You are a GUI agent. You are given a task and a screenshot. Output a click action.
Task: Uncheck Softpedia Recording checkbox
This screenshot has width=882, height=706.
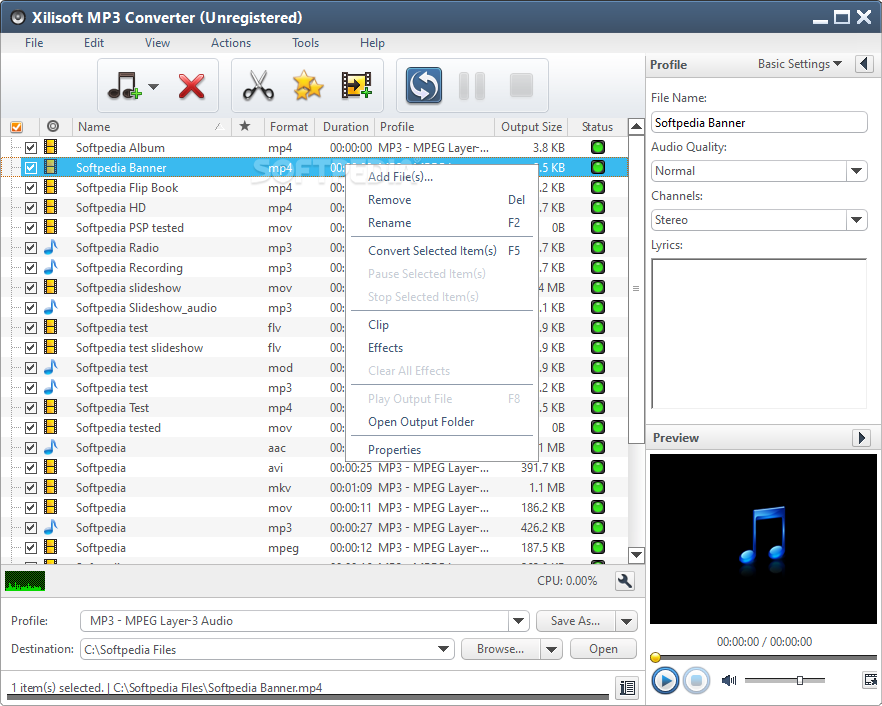coord(31,268)
